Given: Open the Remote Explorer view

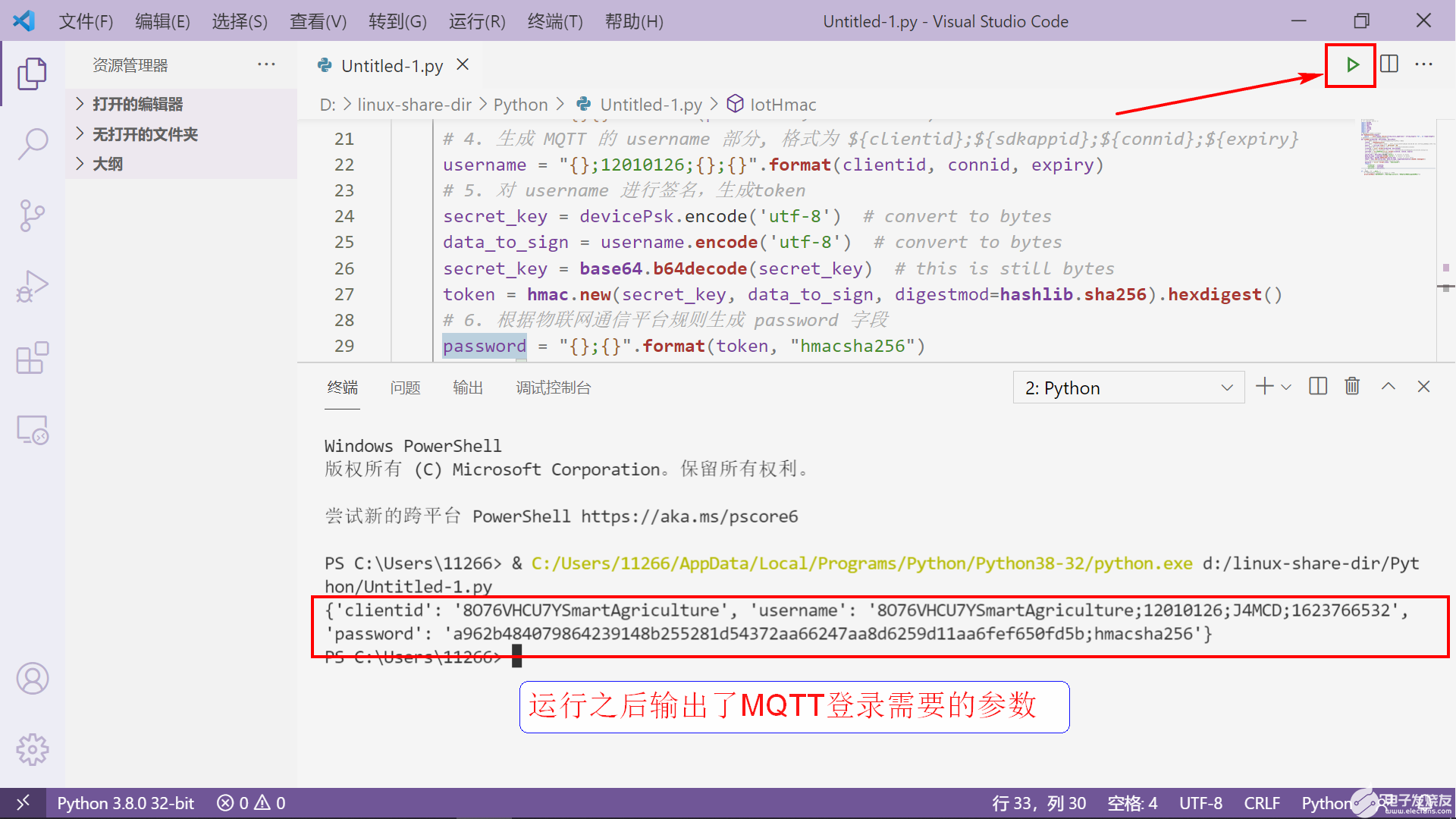Looking at the screenshot, I should point(33,430).
